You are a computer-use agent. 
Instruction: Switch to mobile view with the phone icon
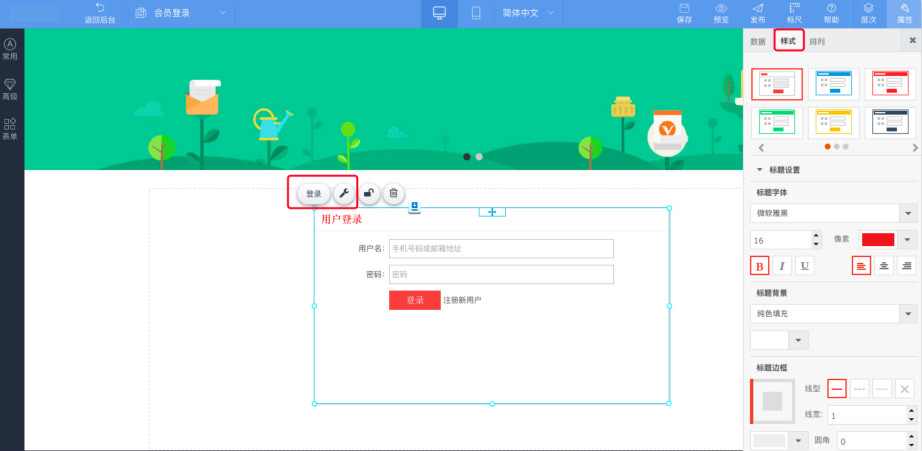pos(476,13)
